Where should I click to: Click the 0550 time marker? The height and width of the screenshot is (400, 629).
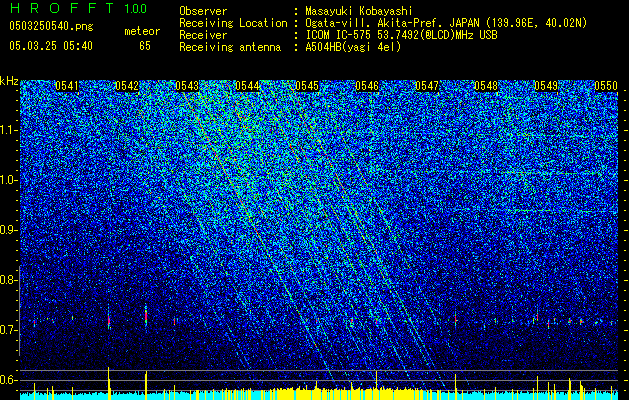[606, 86]
